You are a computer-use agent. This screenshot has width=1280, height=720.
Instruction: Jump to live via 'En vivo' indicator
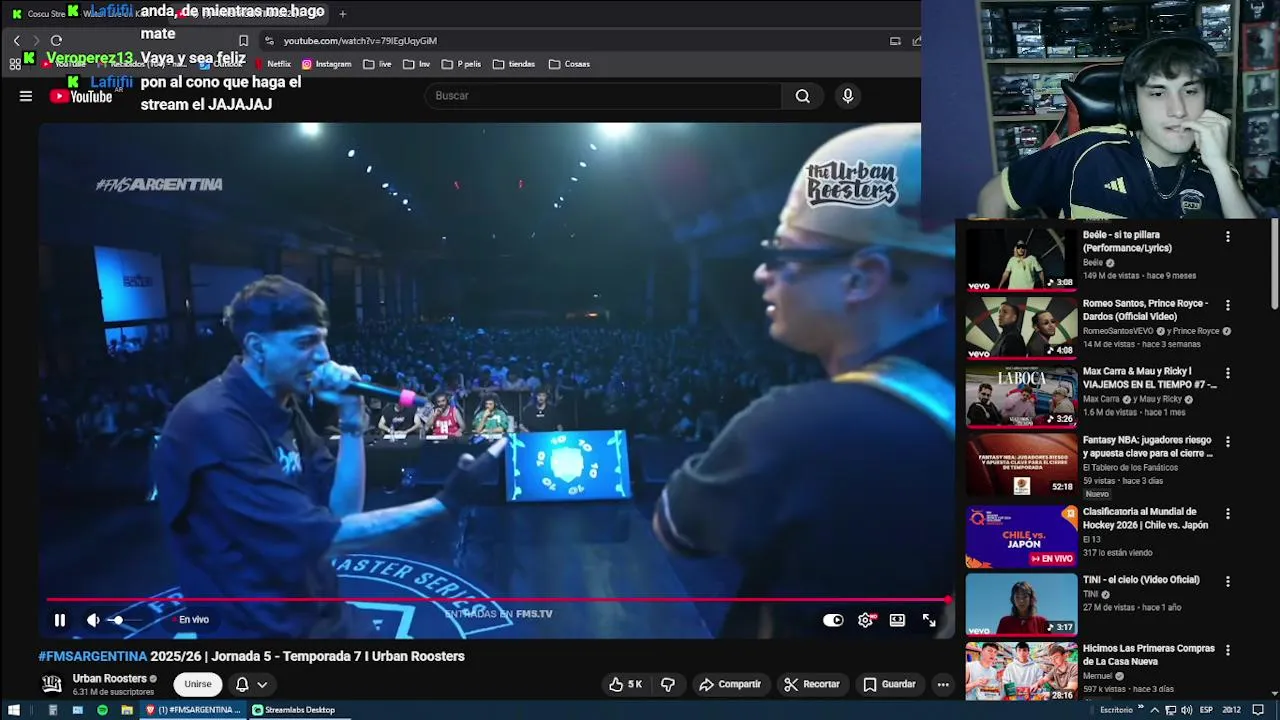click(193, 620)
